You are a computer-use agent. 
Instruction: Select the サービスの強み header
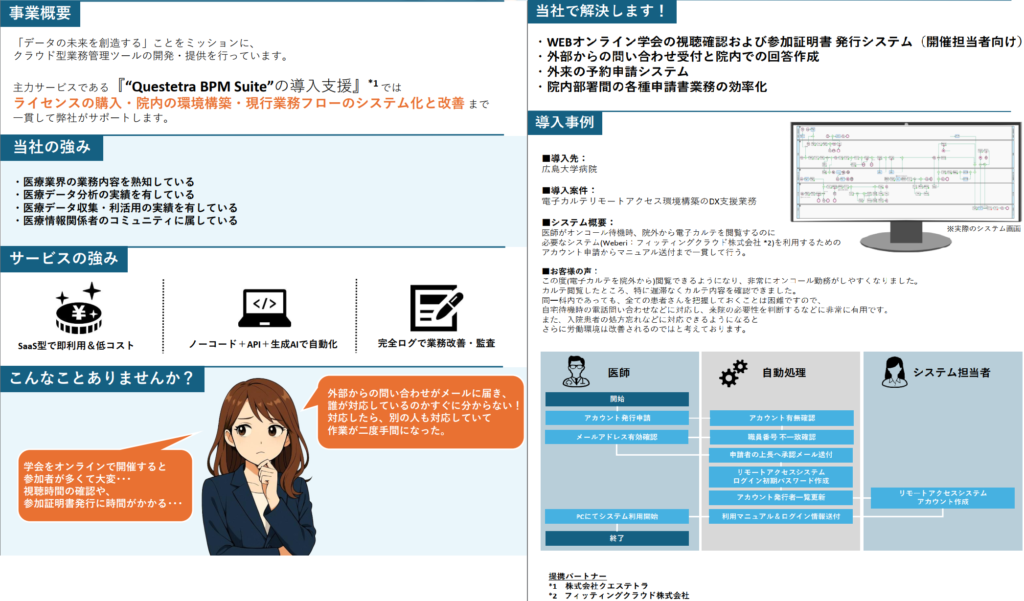point(64,258)
